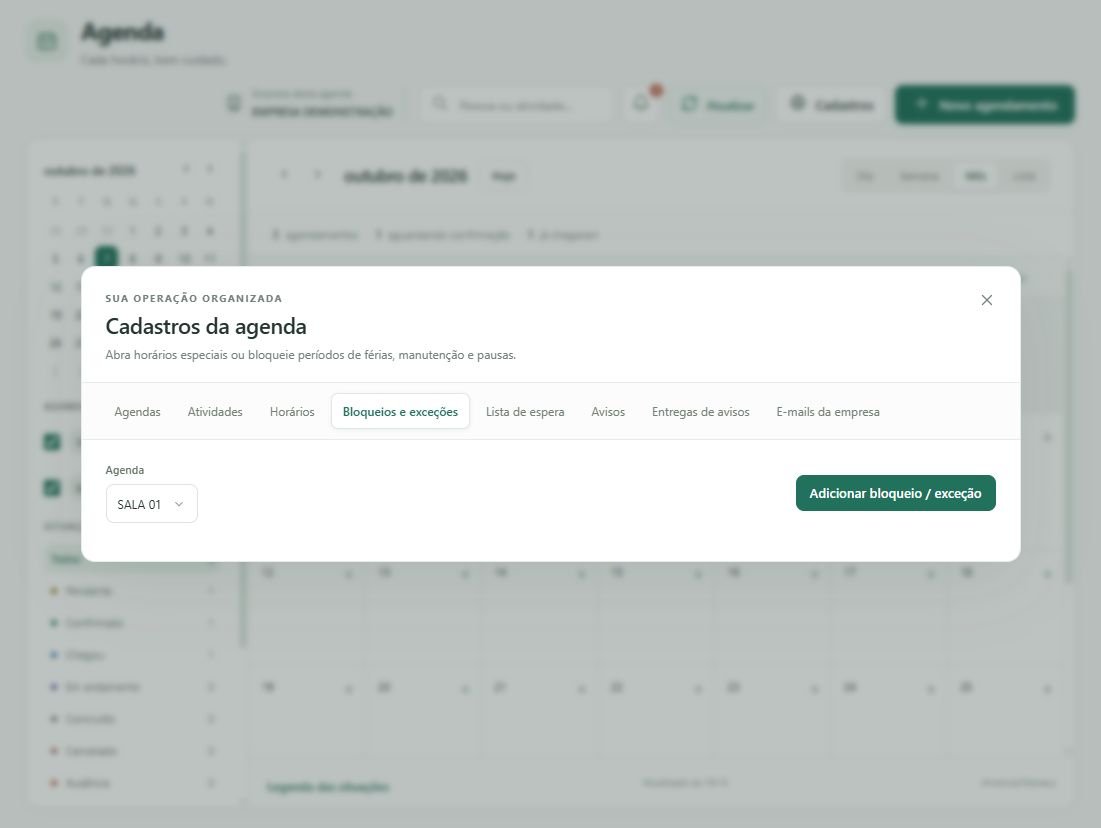Switch to the Agendas tab

point(138,412)
